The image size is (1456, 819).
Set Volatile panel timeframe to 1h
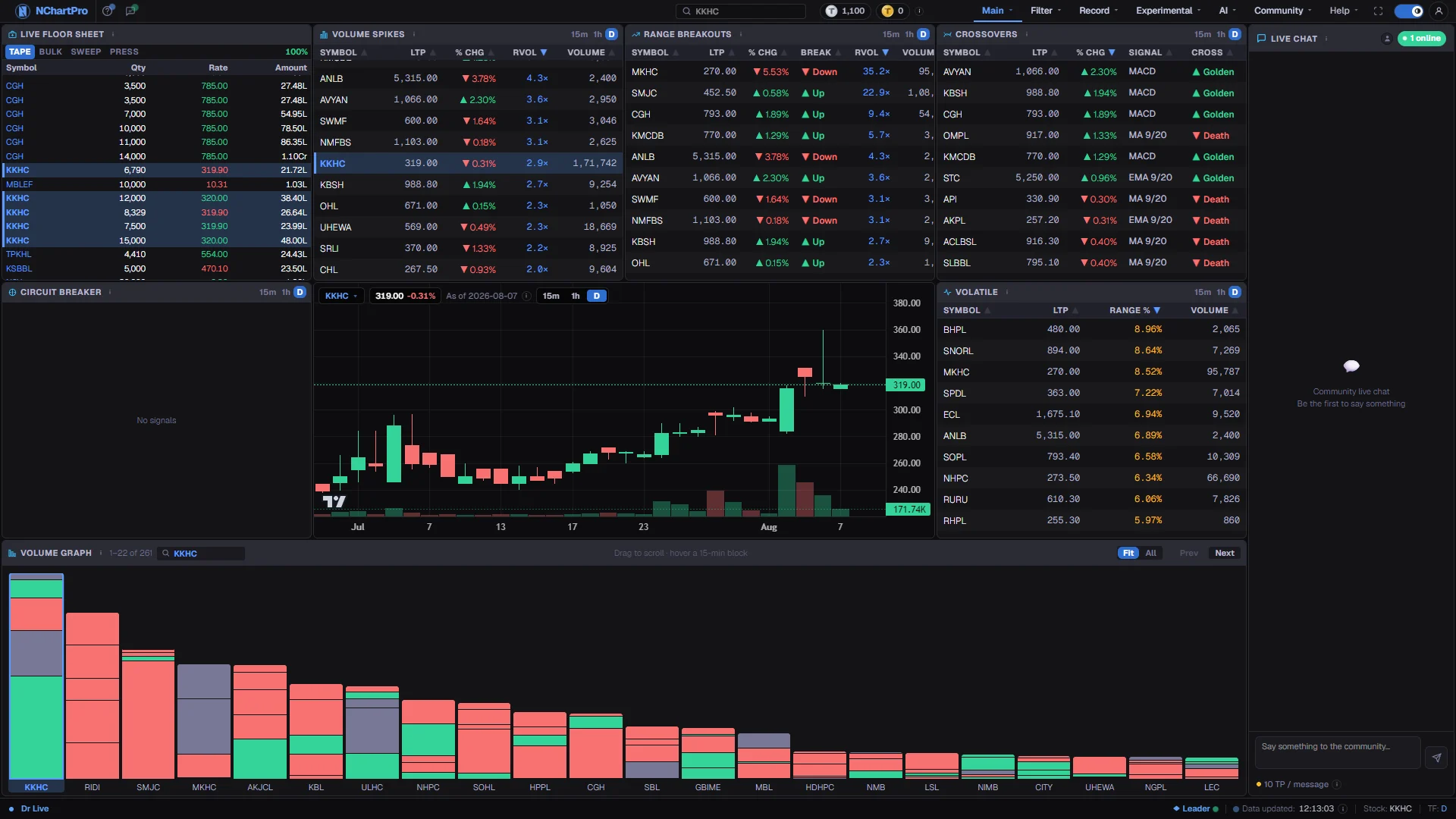point(1220,292)
